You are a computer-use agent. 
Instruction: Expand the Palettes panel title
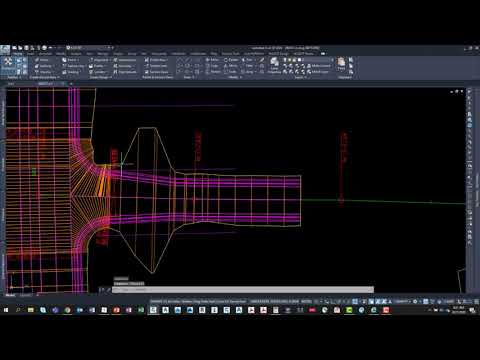point(14,77)
